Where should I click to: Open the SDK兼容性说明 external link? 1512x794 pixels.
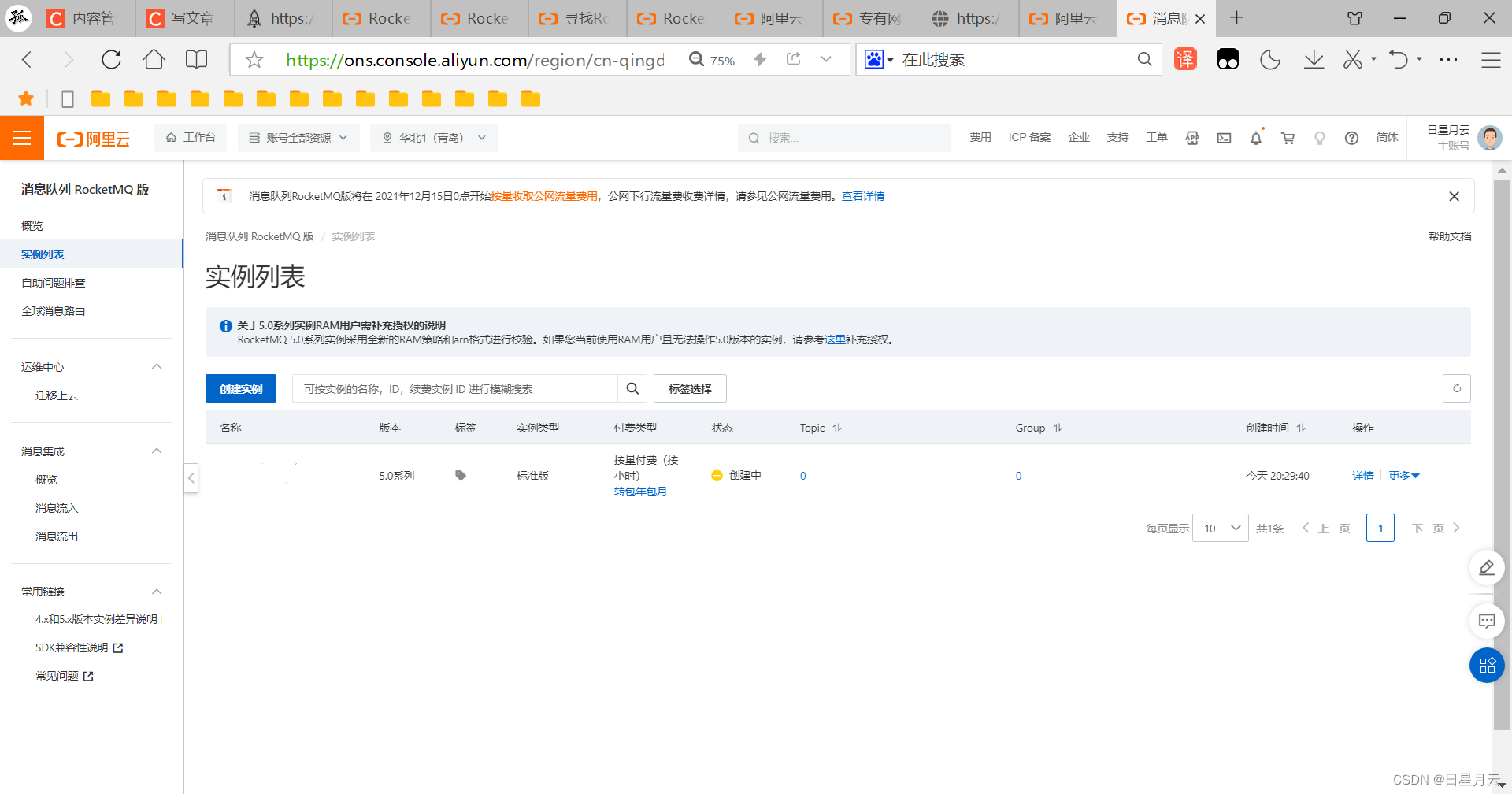point(79,647)
